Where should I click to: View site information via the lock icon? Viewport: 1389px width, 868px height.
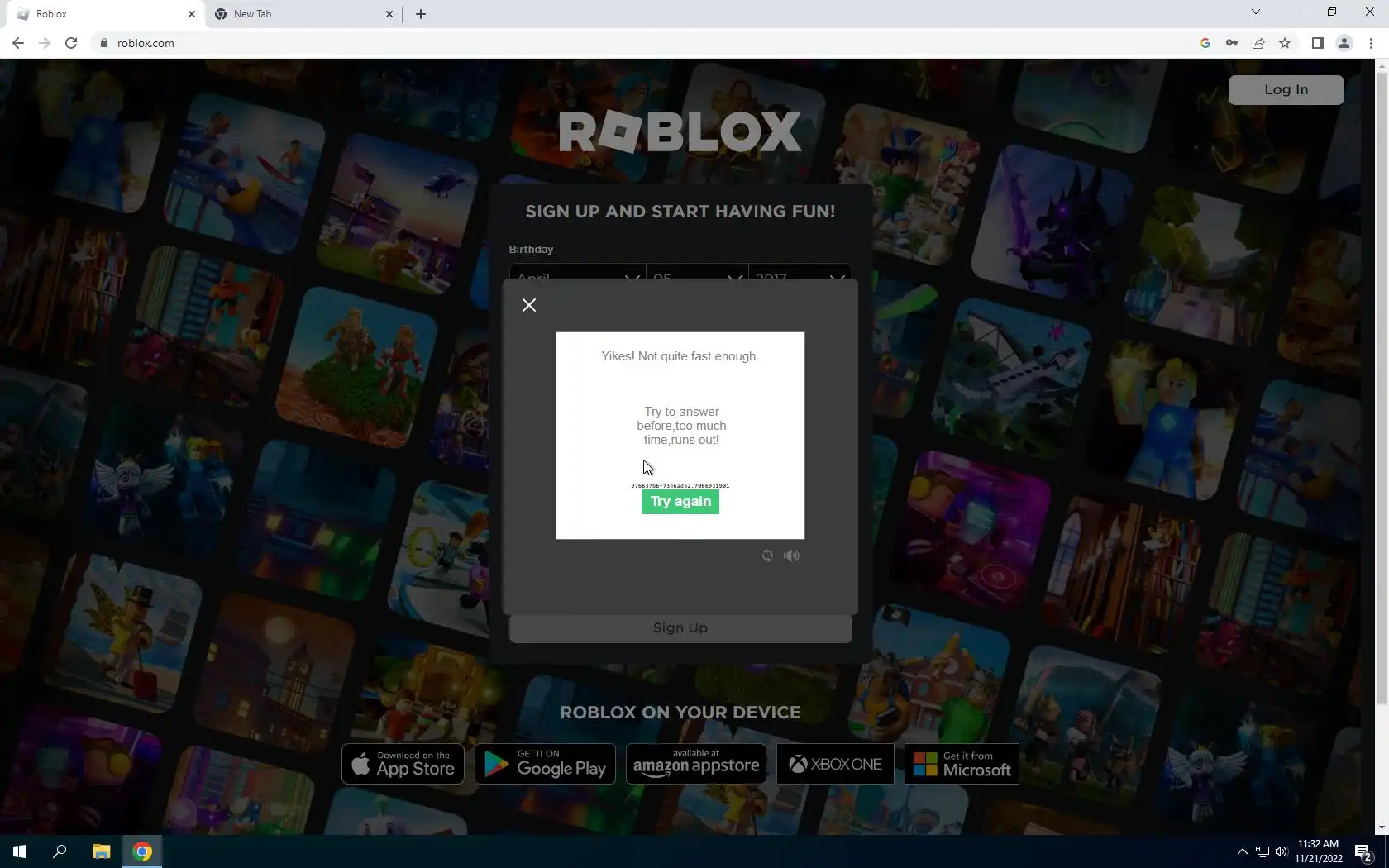click(x=103, y=43)
